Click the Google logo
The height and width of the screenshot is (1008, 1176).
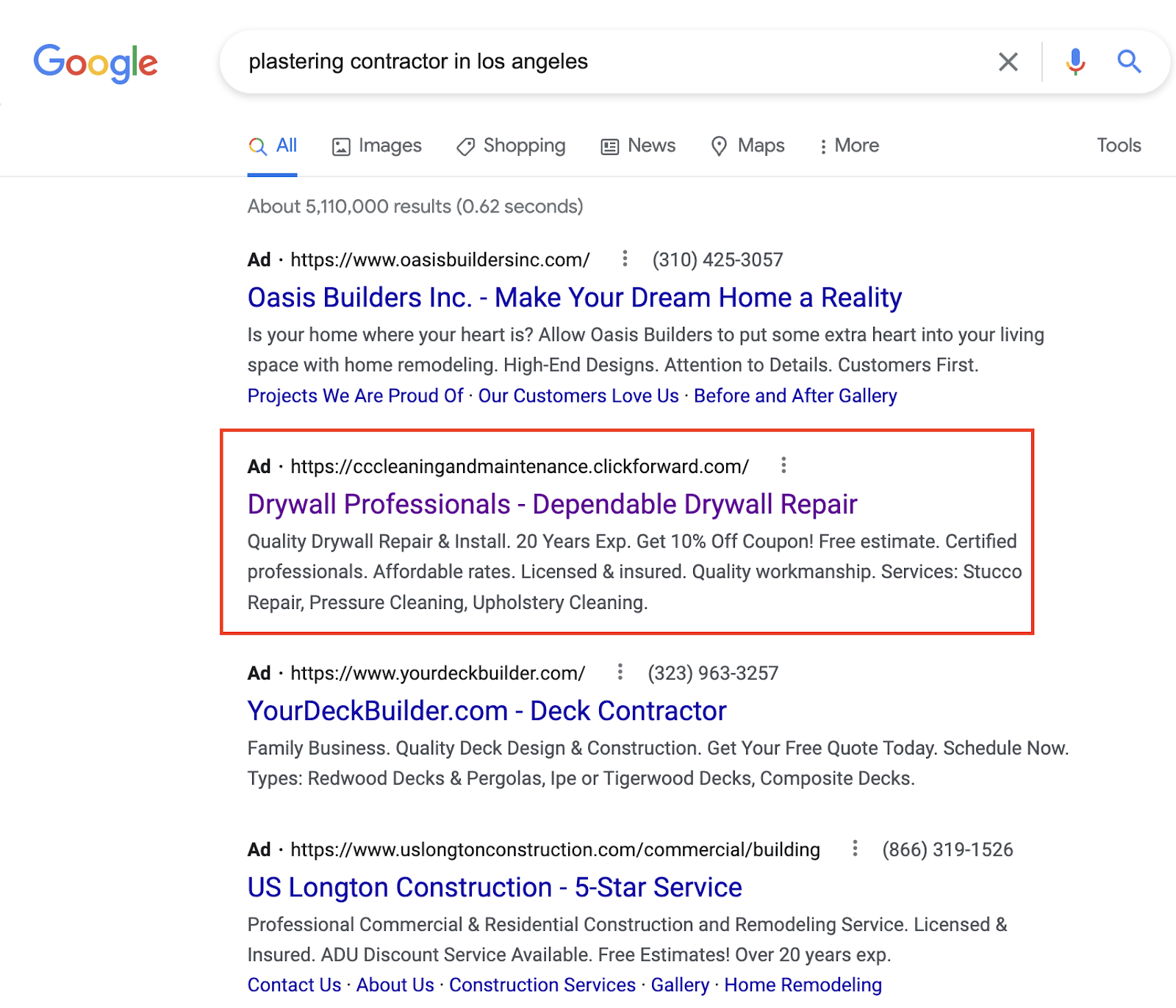tap(96, 63)
